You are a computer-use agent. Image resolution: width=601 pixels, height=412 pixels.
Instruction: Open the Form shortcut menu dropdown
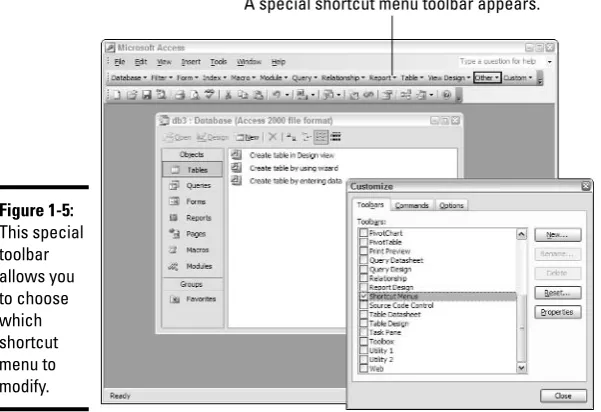coord(187,78)
